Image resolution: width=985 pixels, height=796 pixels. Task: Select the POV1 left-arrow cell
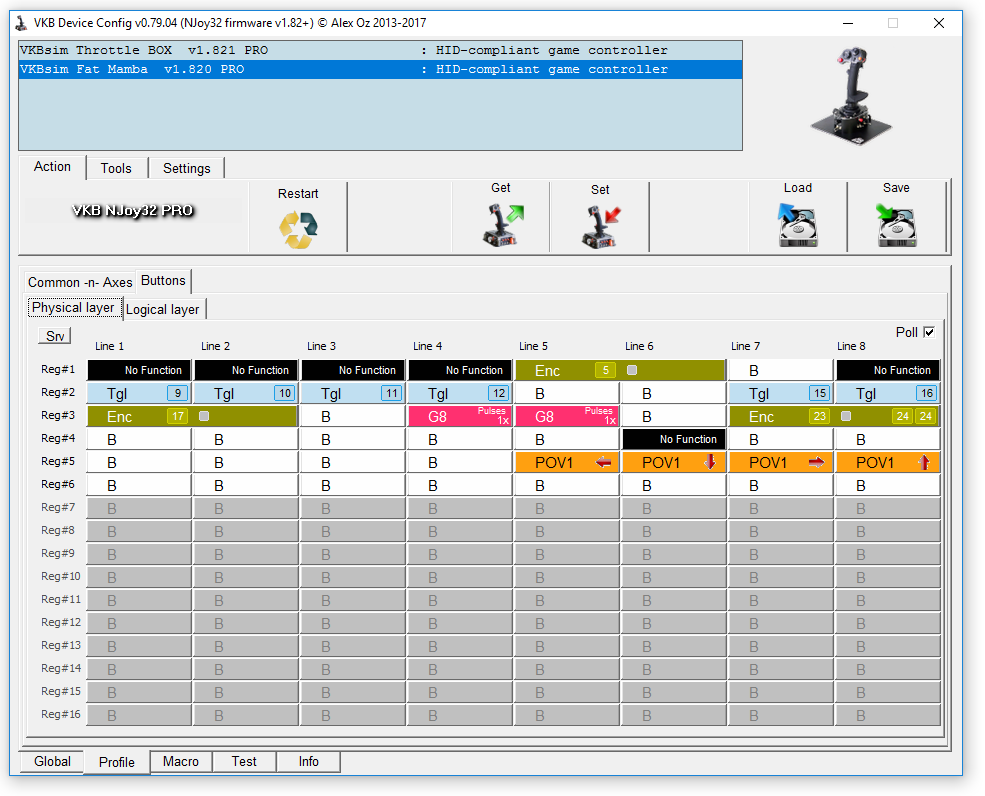point(567,463)
